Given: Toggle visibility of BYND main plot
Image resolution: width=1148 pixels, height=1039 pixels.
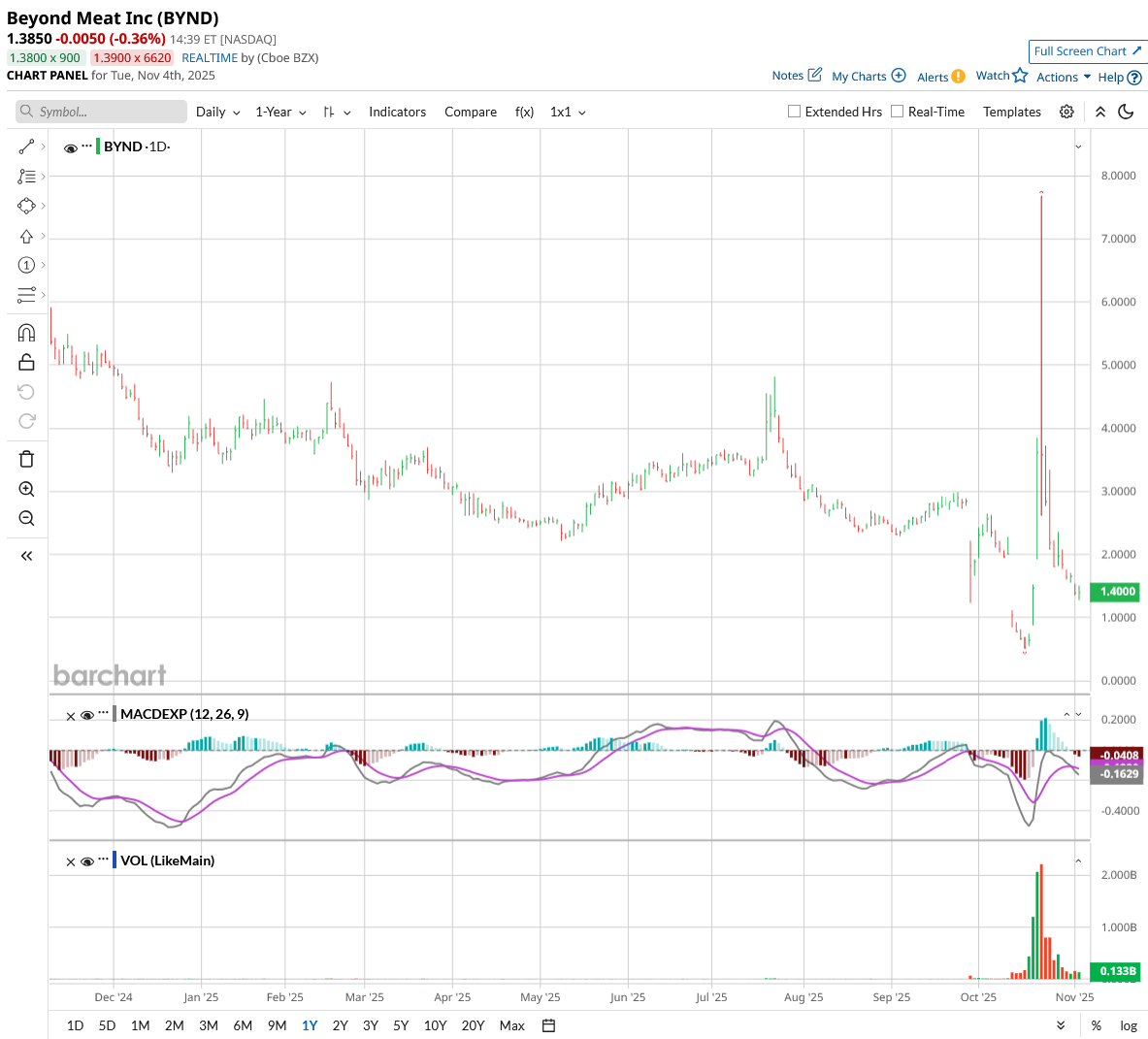Looking at the screenshot, I should (x=70, y=147).
